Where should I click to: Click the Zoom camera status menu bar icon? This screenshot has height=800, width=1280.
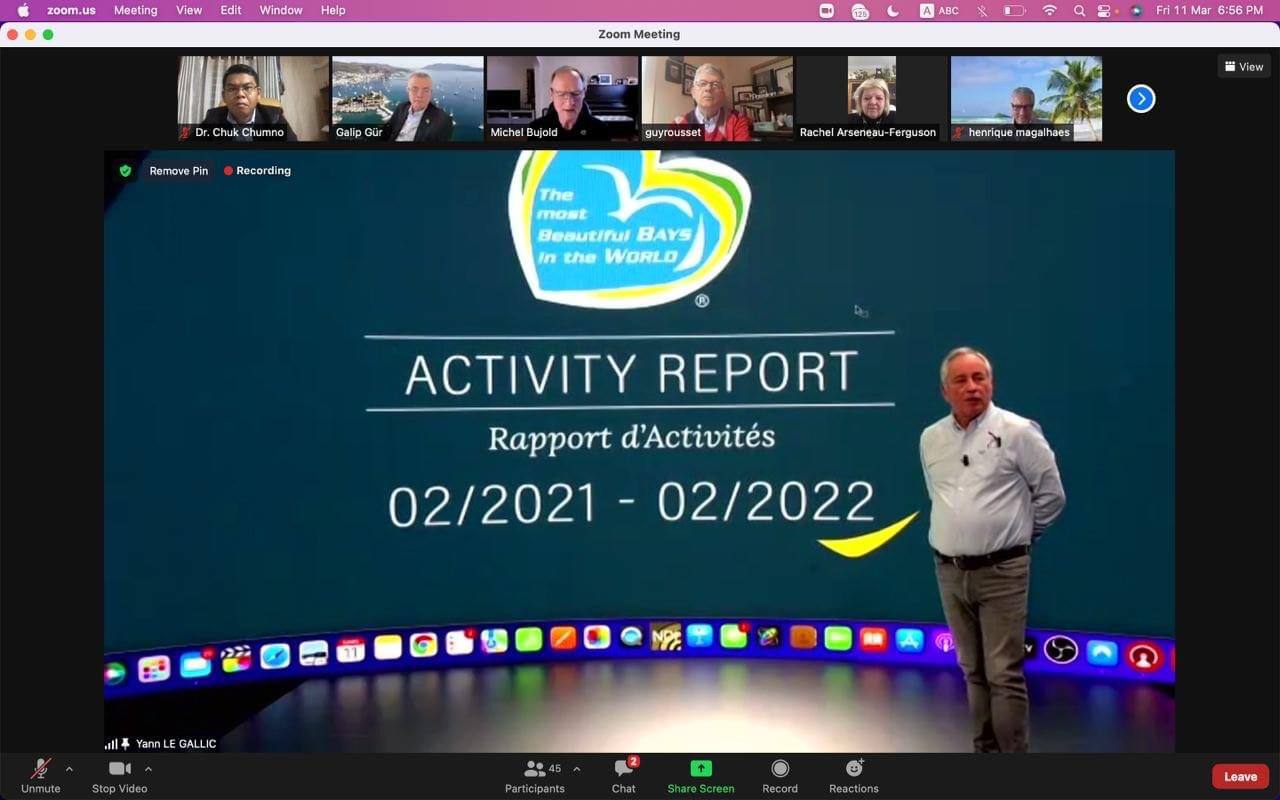point(827,10)
